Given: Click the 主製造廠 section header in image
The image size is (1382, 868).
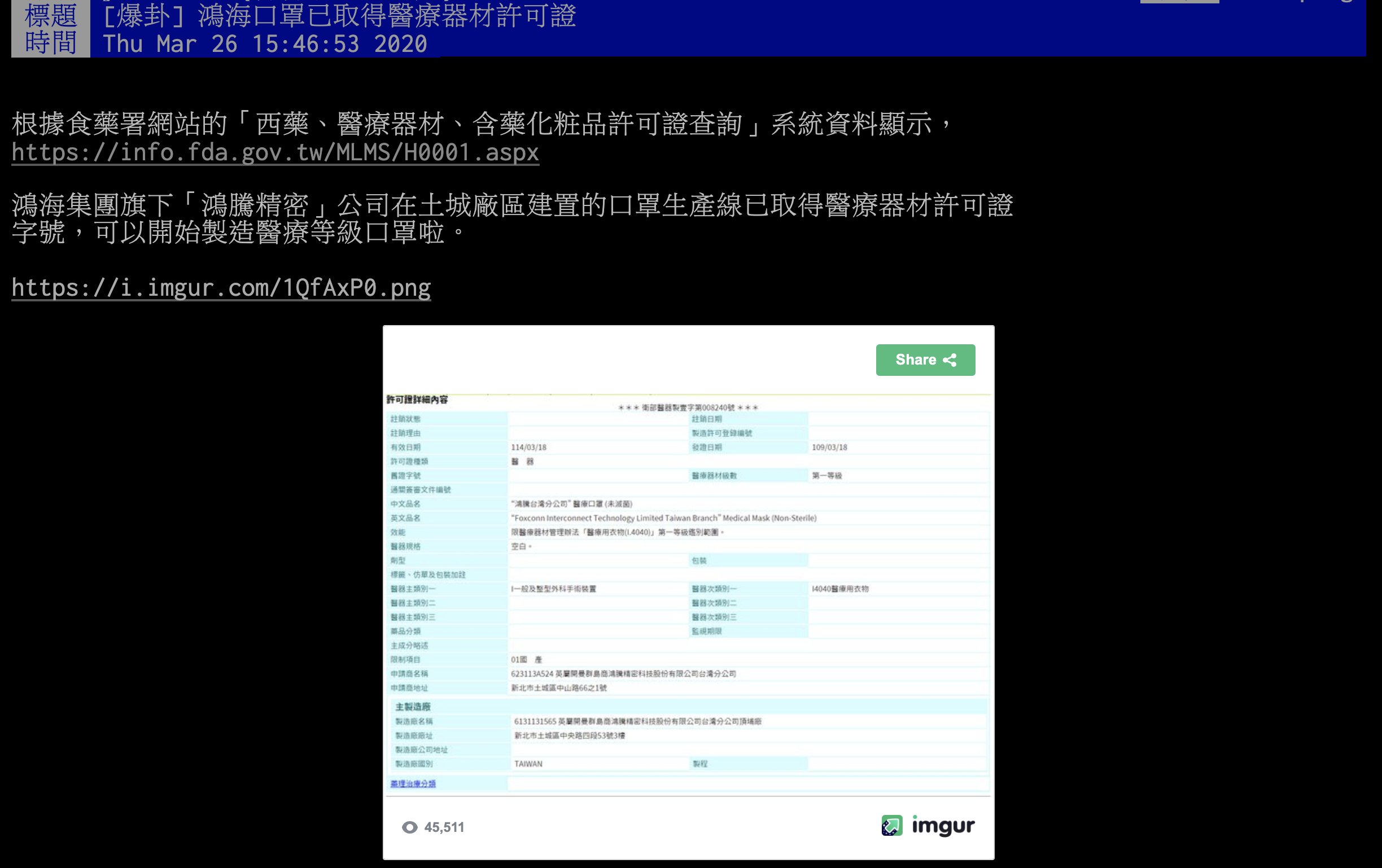Looking at the screenshot, I should pyautogui.click(x=413, y=706).
